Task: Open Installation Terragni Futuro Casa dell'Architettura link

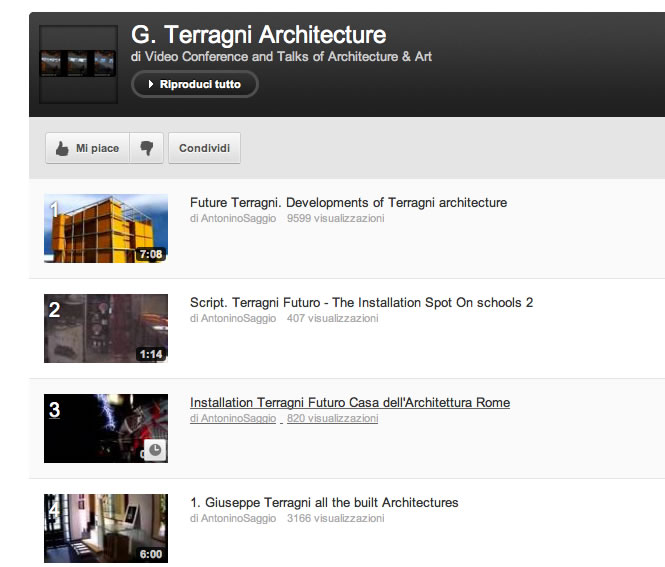Action: coord(349,403)
